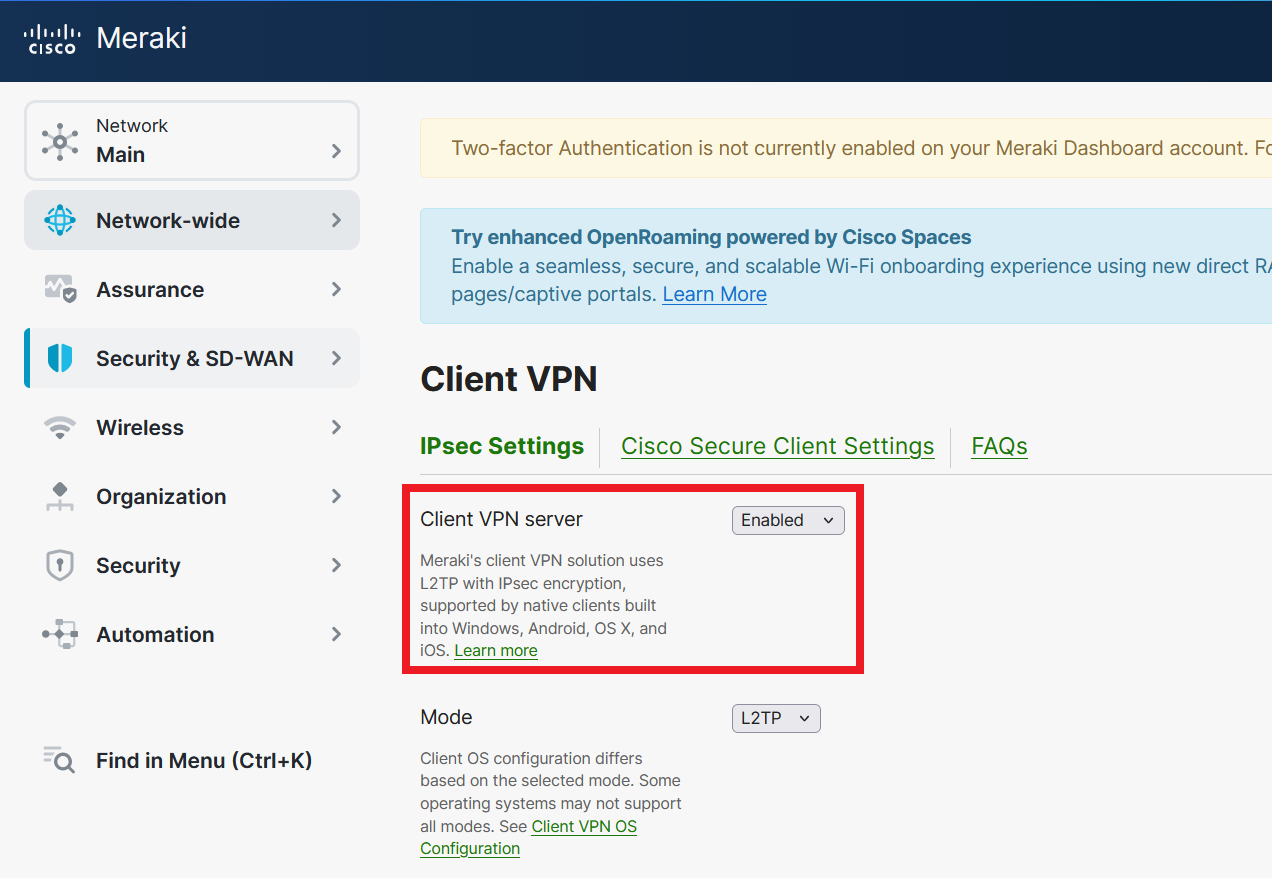Open the Client VPN server Enabled dropdown

788,520
